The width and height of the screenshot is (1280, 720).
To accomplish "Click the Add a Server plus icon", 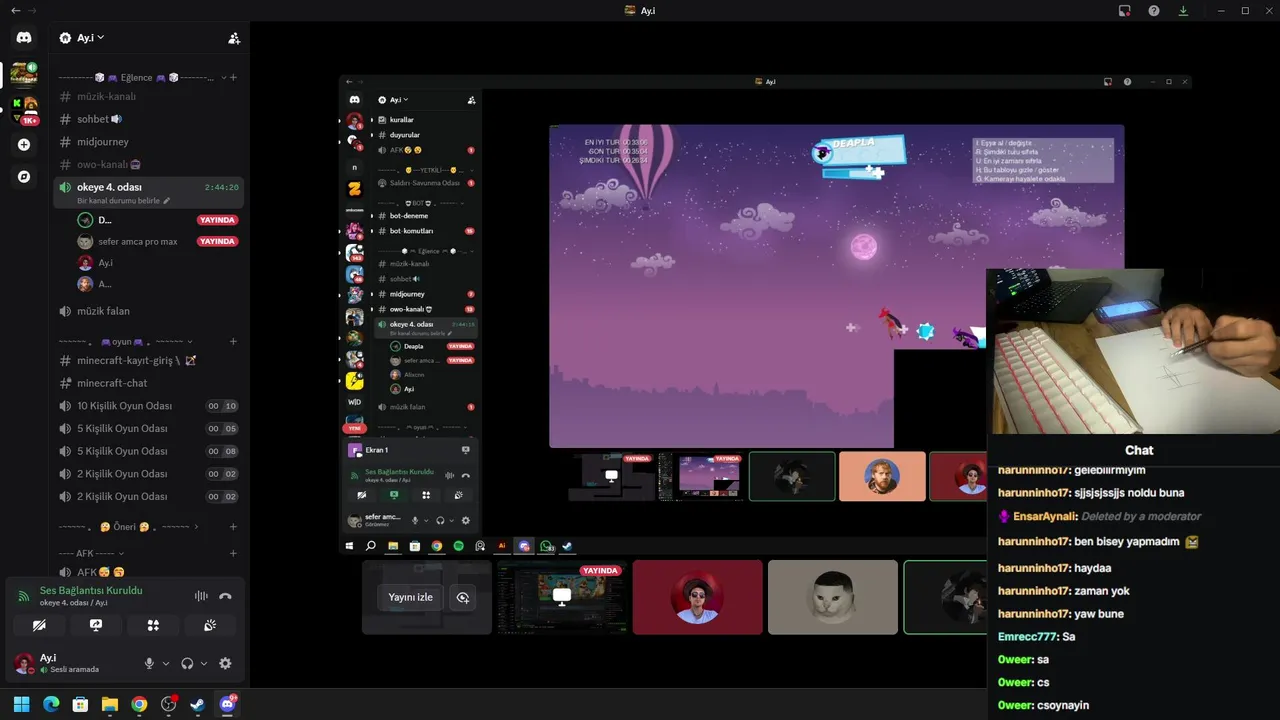I will coord(24,144).
